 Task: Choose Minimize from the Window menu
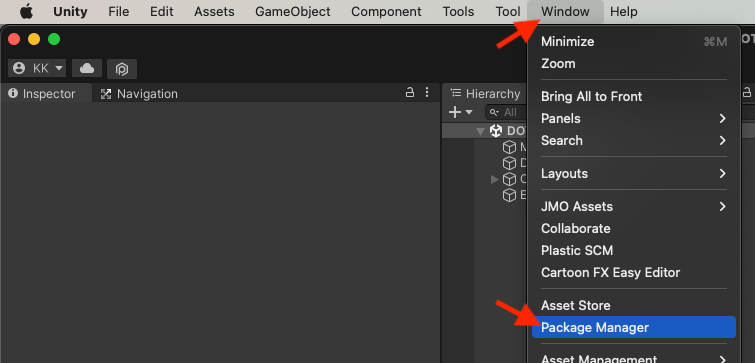634,41
